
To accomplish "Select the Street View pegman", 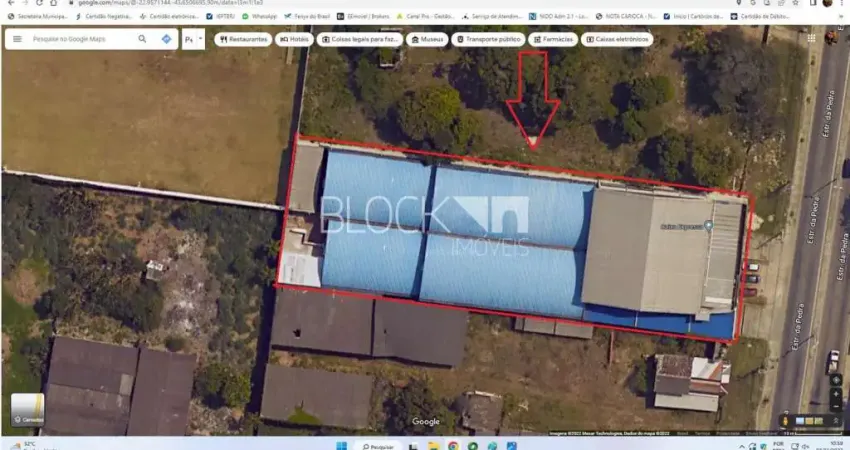I will [785, 421].
